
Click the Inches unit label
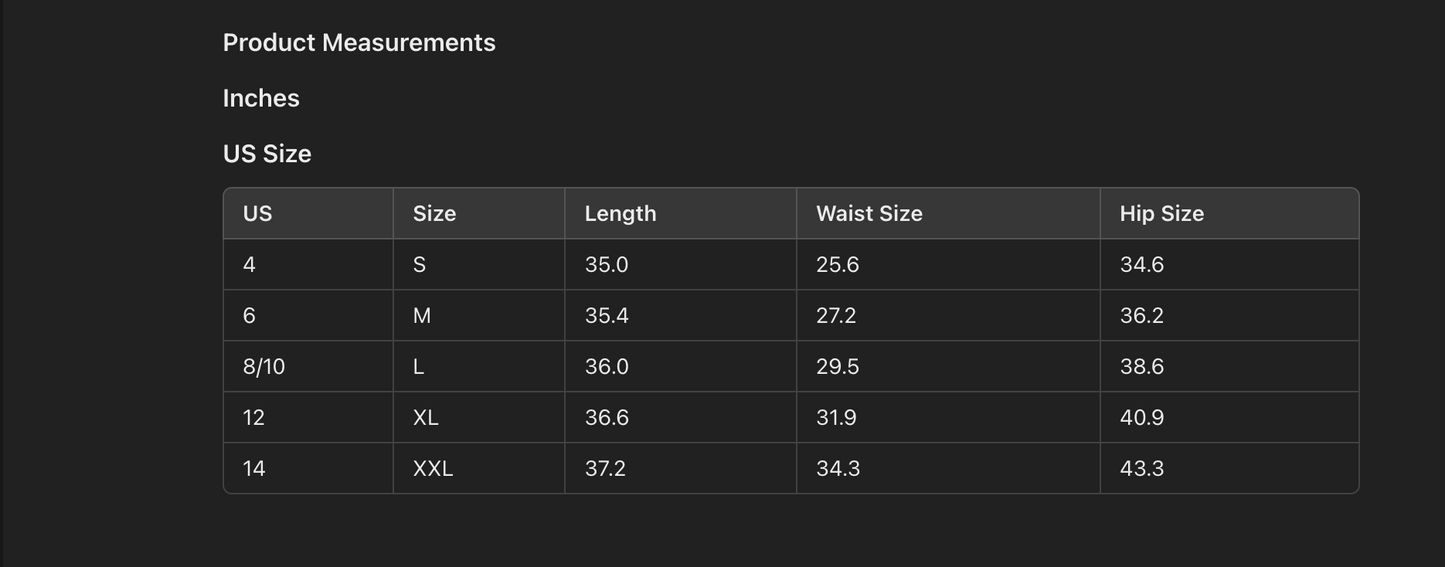point(261,98)
